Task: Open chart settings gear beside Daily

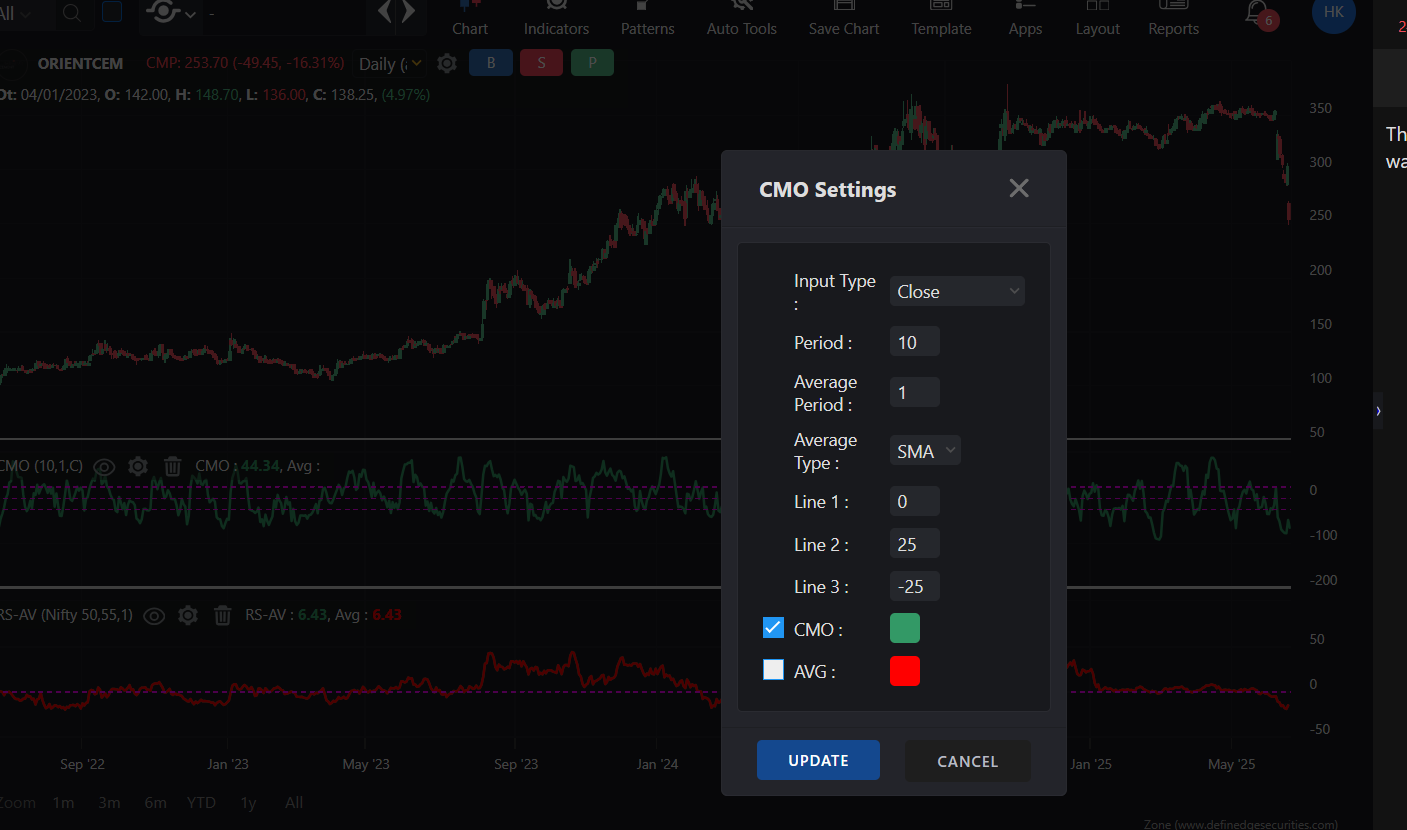Action: click(x=447, y=63)
